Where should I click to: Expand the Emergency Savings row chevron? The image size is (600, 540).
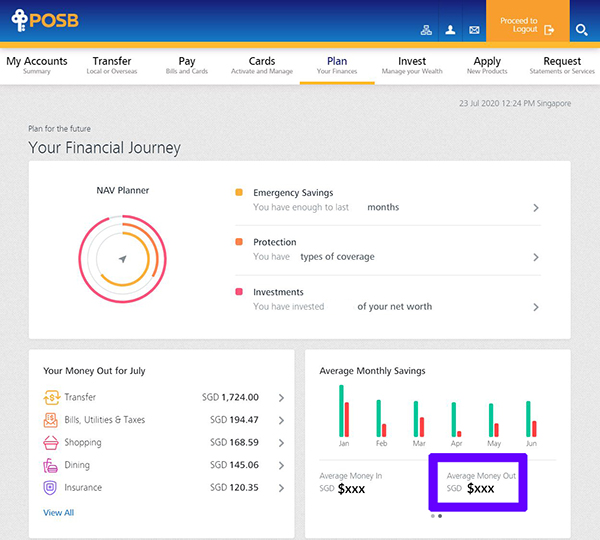click(x=536, y=208)
